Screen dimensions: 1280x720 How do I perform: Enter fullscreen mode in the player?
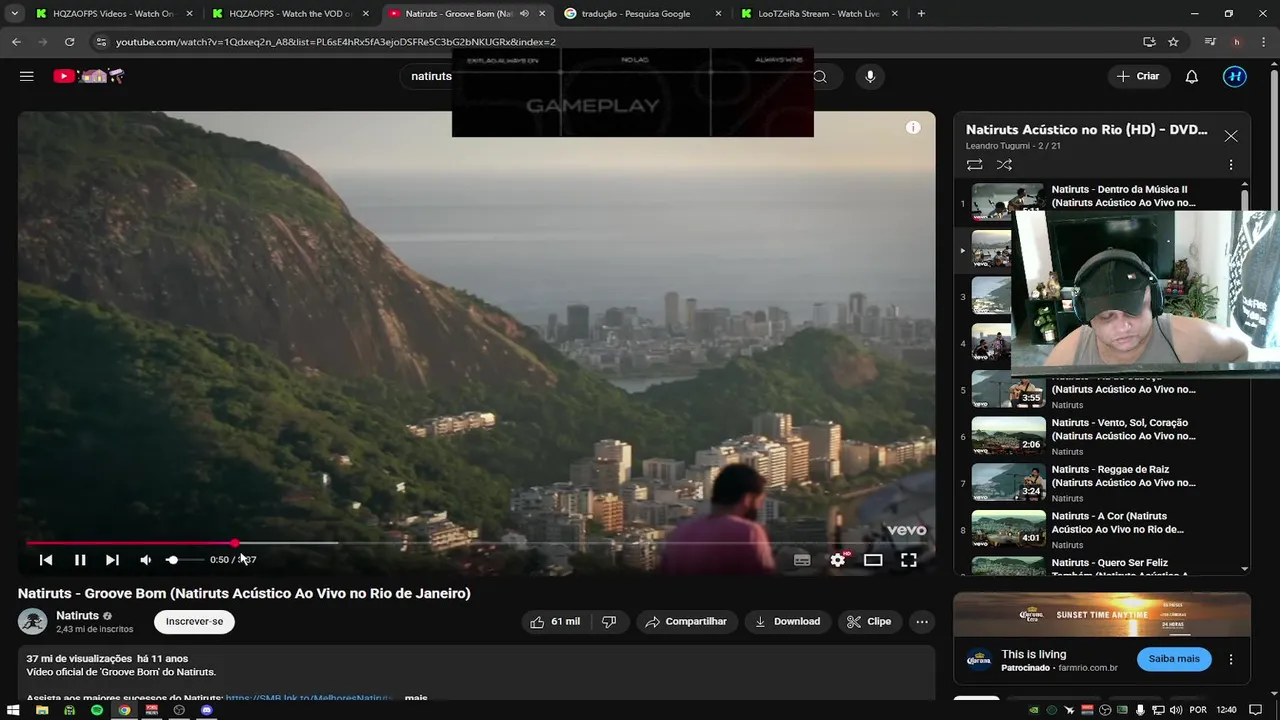(909, 560)
